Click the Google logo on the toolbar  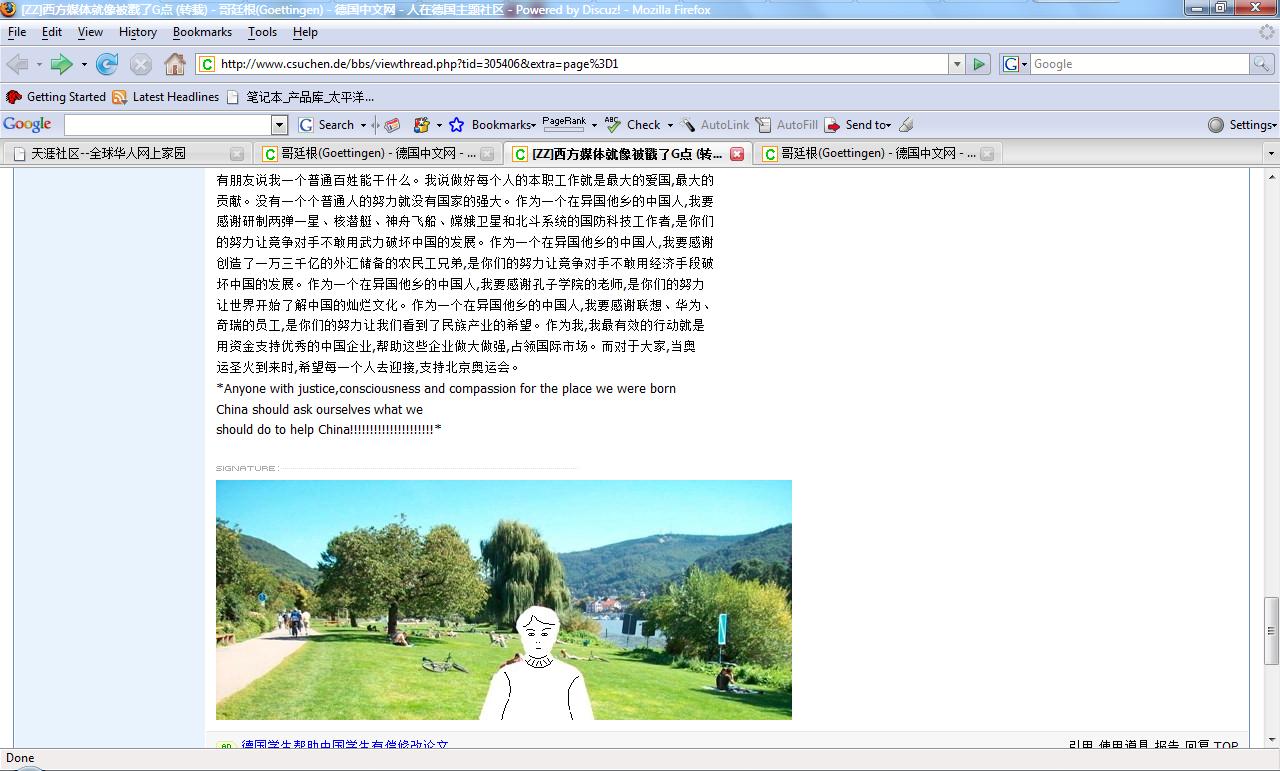pyautogui.click(x=28, y=124)
